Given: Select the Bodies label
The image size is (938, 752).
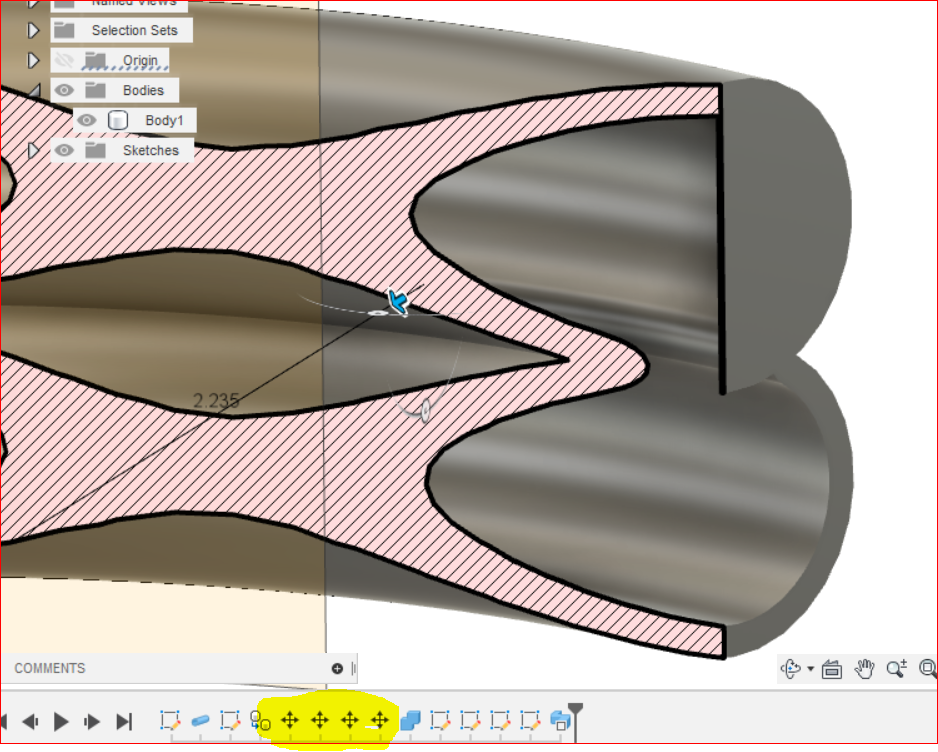Looking at the screenshot, I should tap(144, 90).
